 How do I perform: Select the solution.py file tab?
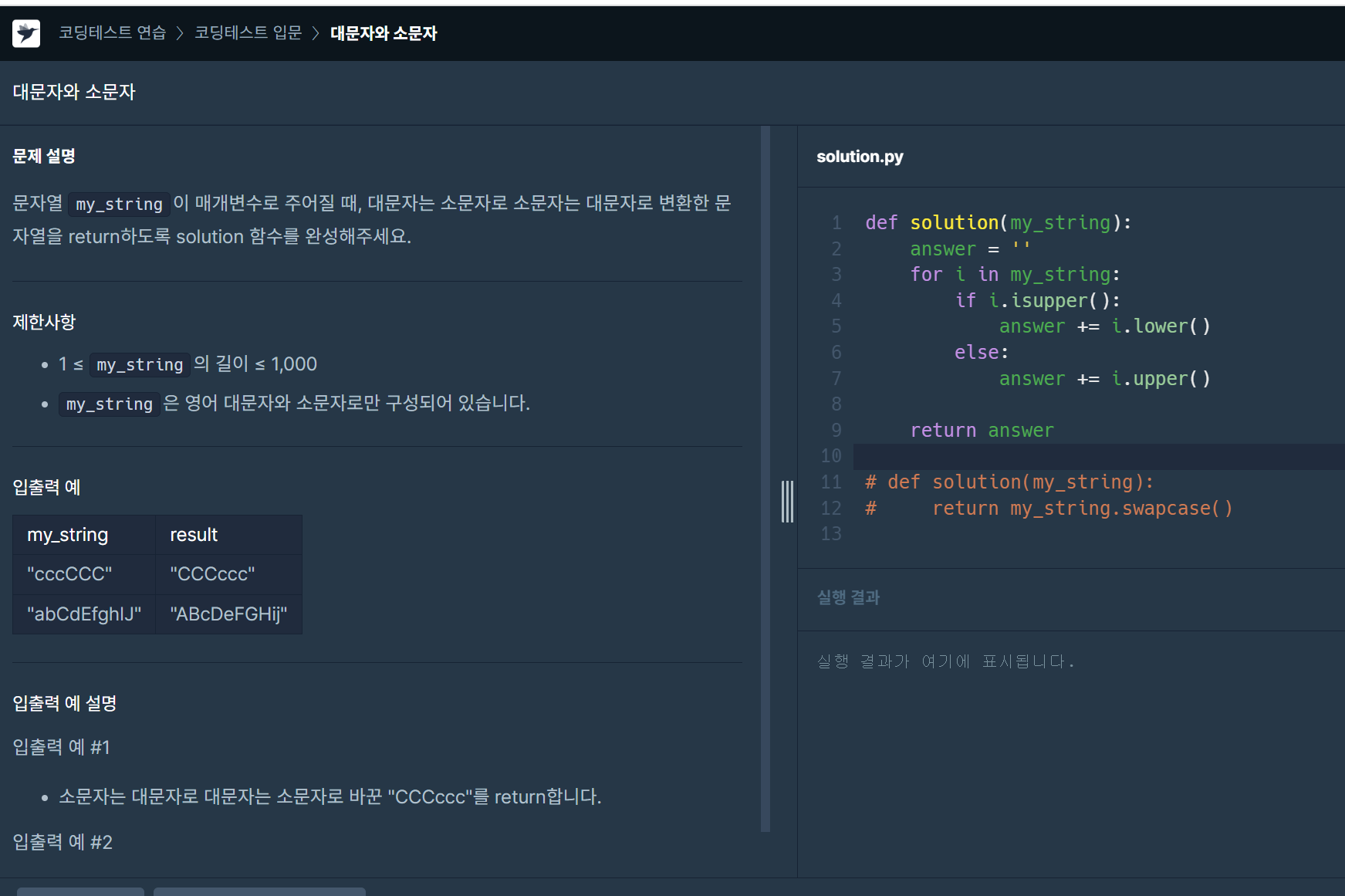[860, 157]
